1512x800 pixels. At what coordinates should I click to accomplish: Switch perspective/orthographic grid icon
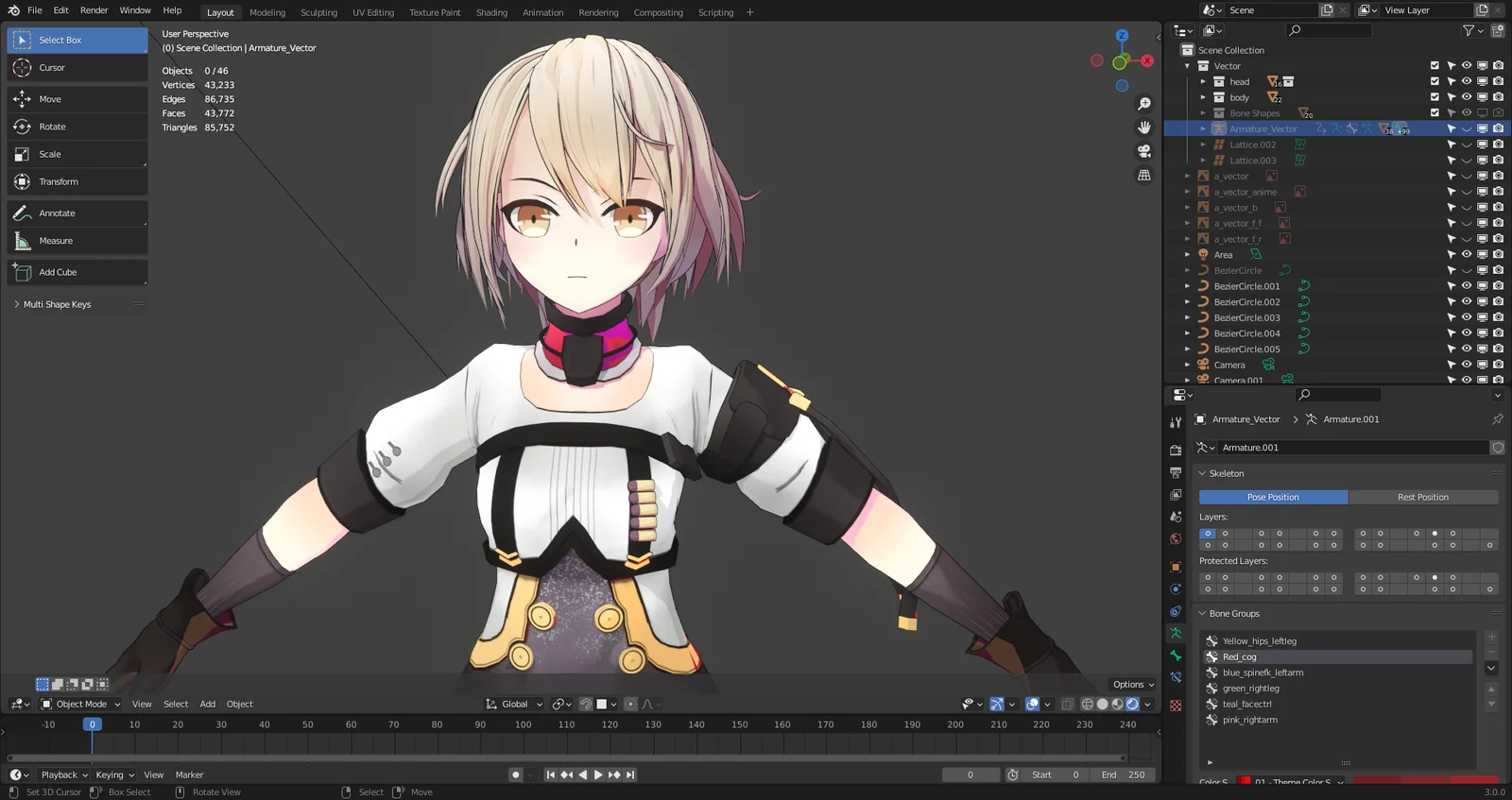(1144, 176)
